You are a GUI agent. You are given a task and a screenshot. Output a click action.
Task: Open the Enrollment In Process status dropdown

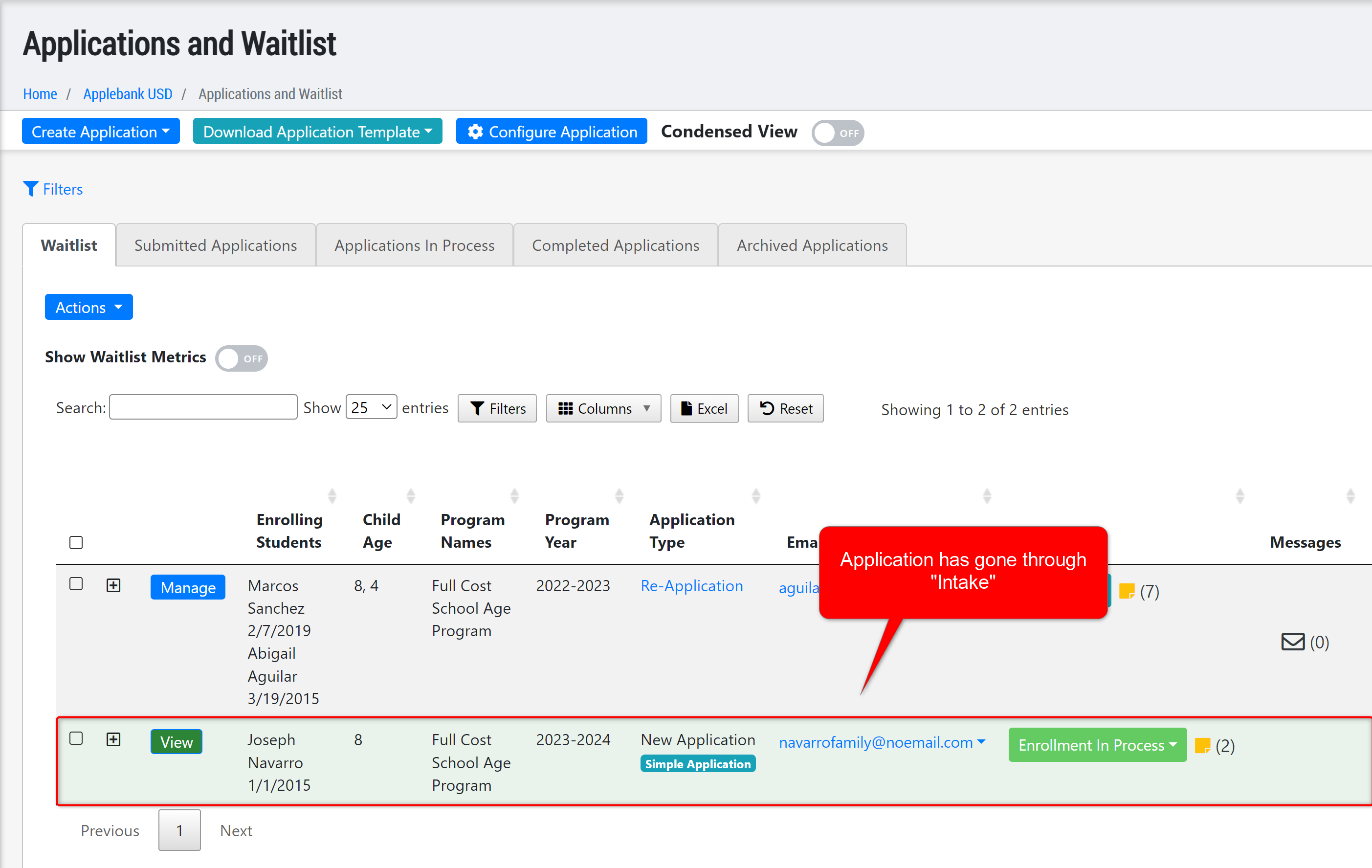[1097, 745]
